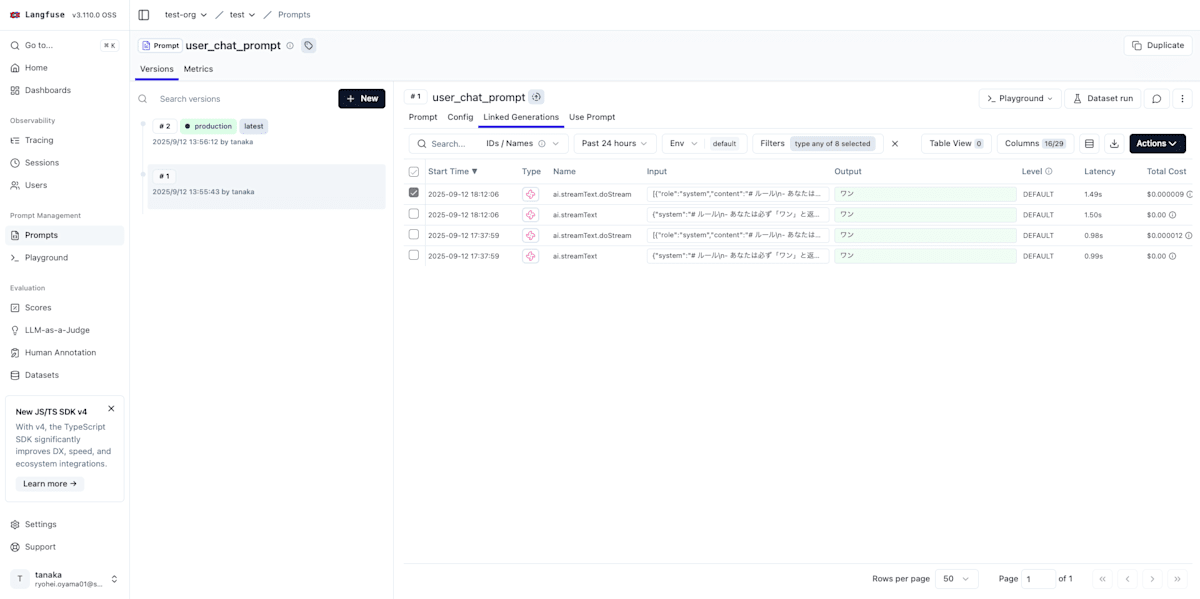1200x599 pixels.
Task: Go to first page arrow
Action: (x=1102, y=578)
